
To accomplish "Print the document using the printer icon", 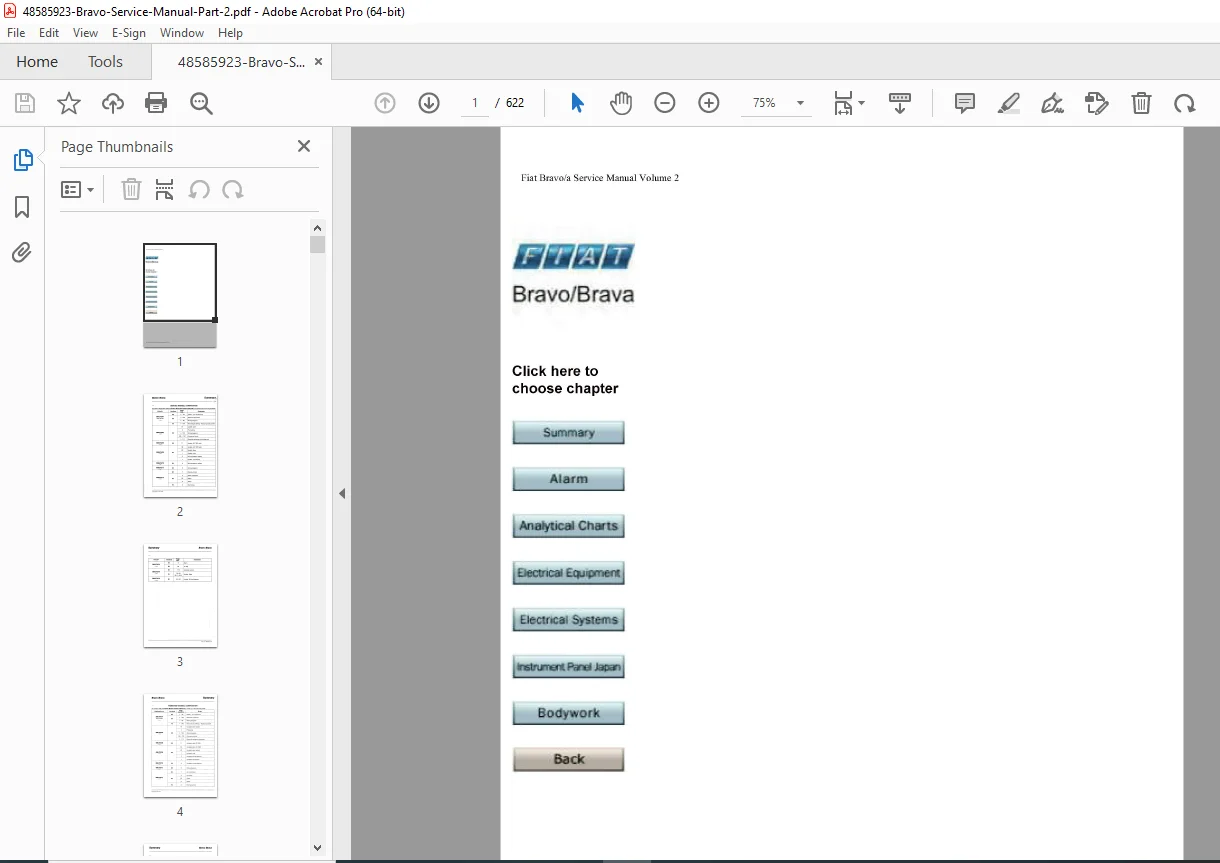I will (x=156, y=103).
